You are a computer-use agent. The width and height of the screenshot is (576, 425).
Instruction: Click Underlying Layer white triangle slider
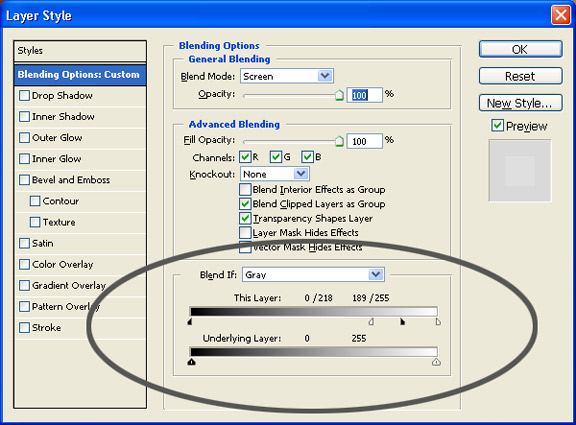coord(436,362)
